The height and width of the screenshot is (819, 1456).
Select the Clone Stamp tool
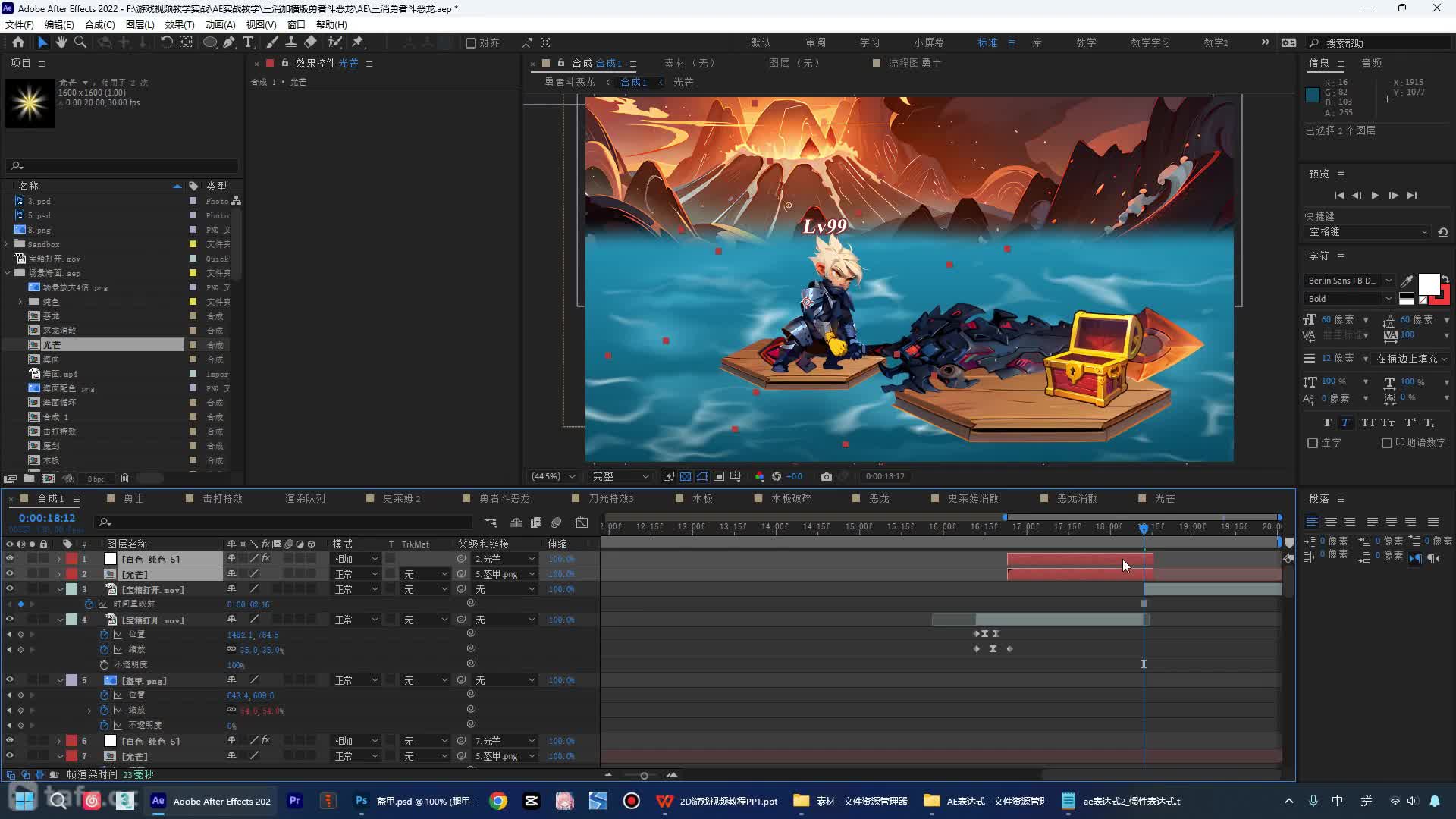click(x=290, y=42)
